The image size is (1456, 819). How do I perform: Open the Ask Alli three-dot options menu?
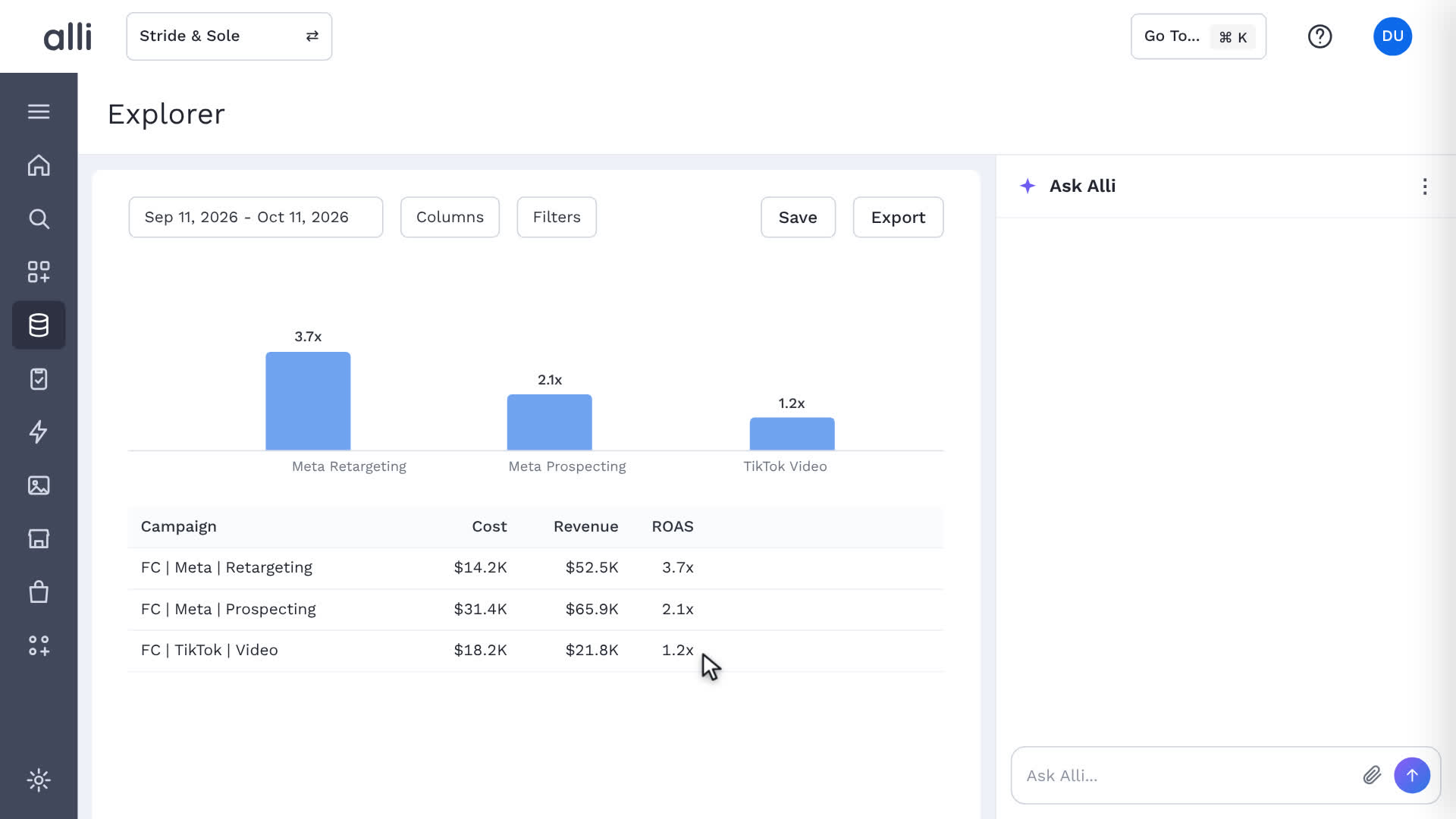1425,187
